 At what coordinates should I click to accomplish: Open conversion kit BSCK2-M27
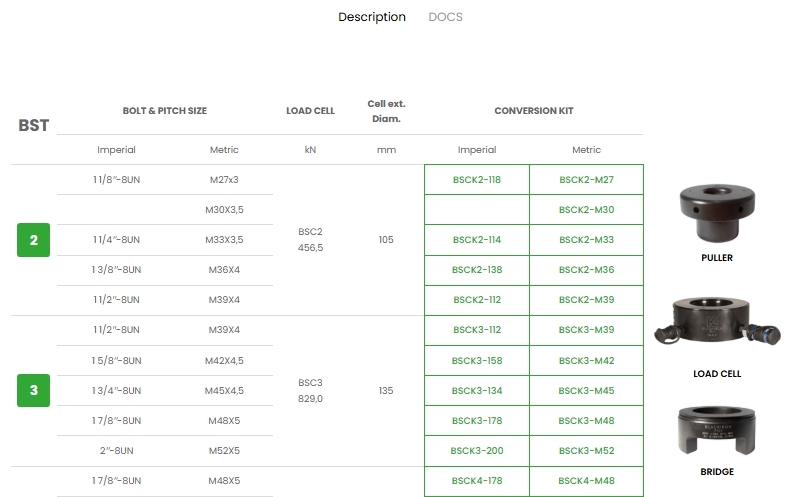point(586,180)
